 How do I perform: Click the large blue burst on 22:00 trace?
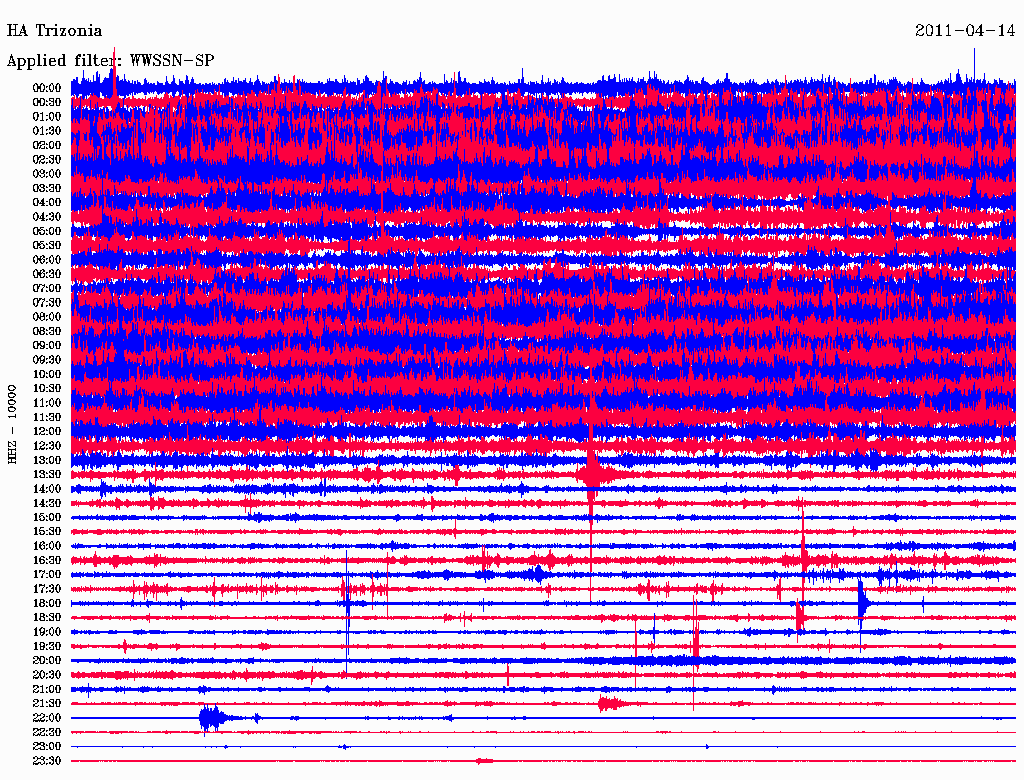pos(209,718)
